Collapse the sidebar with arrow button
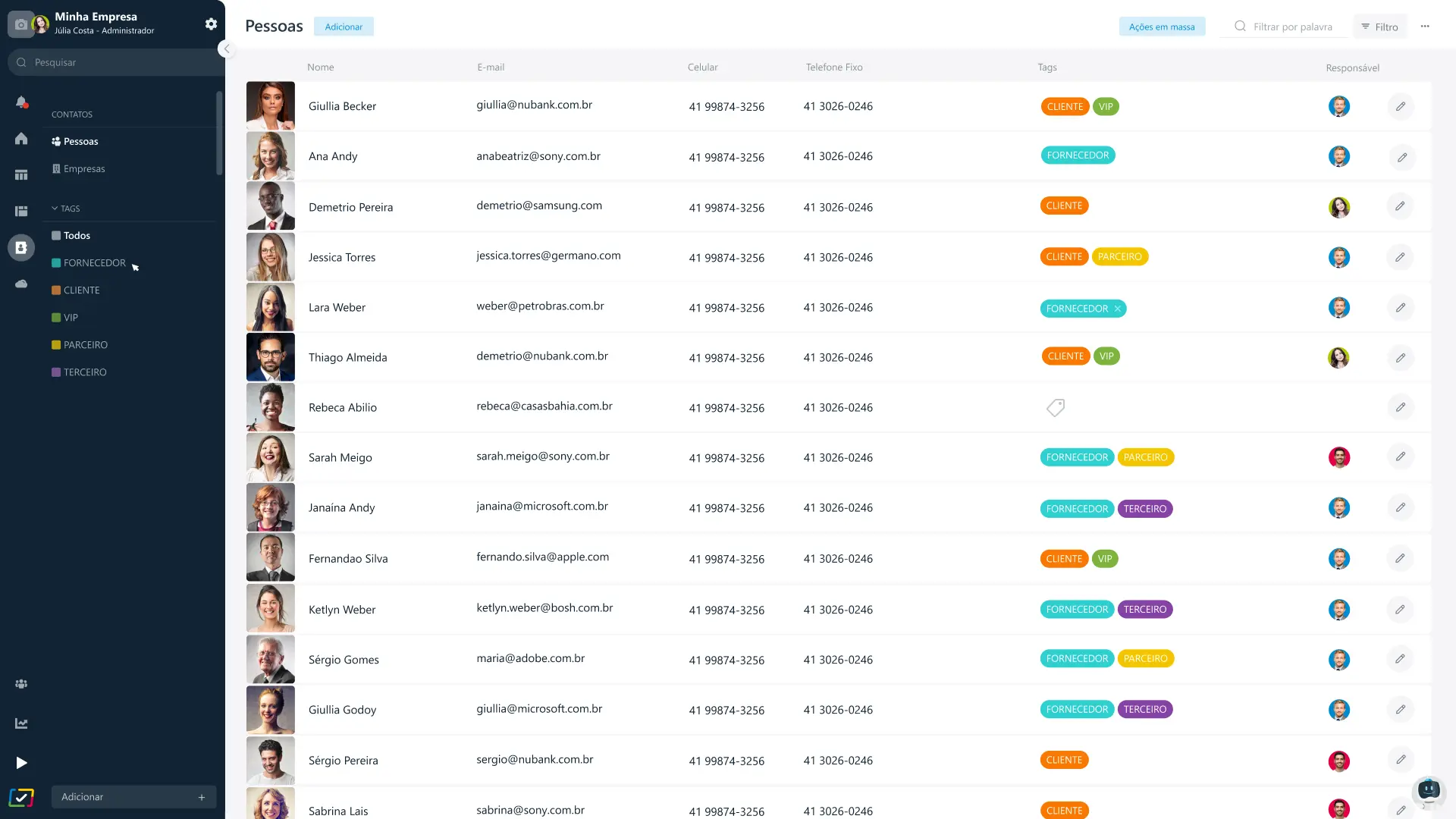The width and height of the screenshot is (1456, 819). [x=226, y=49]
